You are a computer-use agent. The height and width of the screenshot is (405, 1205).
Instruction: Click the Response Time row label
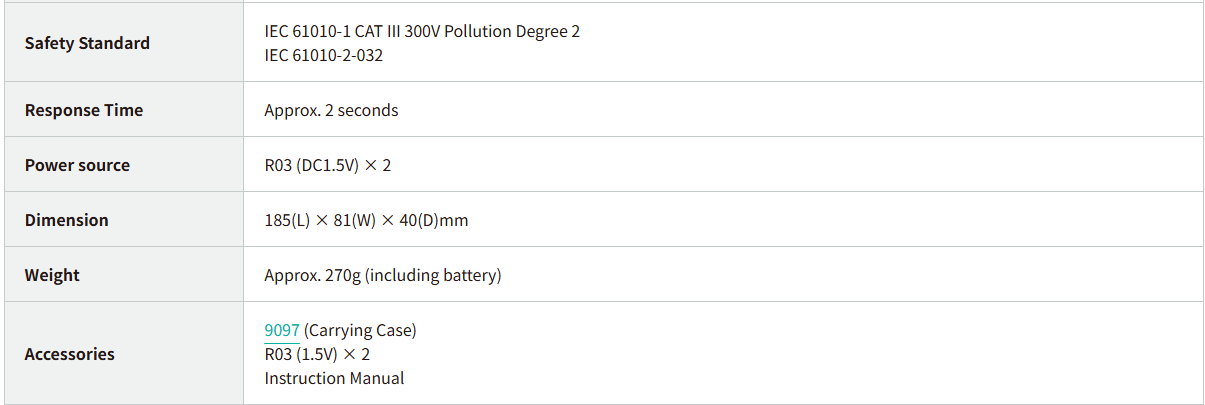[x=84, y=110]
